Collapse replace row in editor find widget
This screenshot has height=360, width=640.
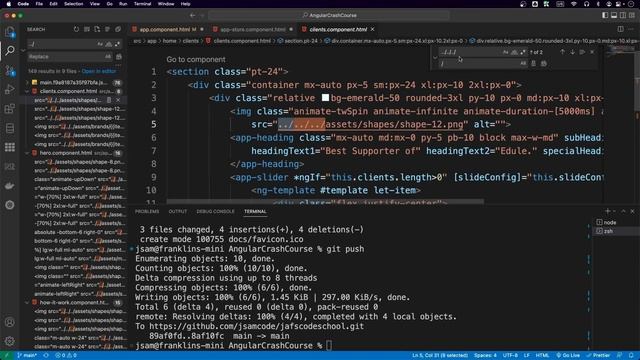[435, 58]
